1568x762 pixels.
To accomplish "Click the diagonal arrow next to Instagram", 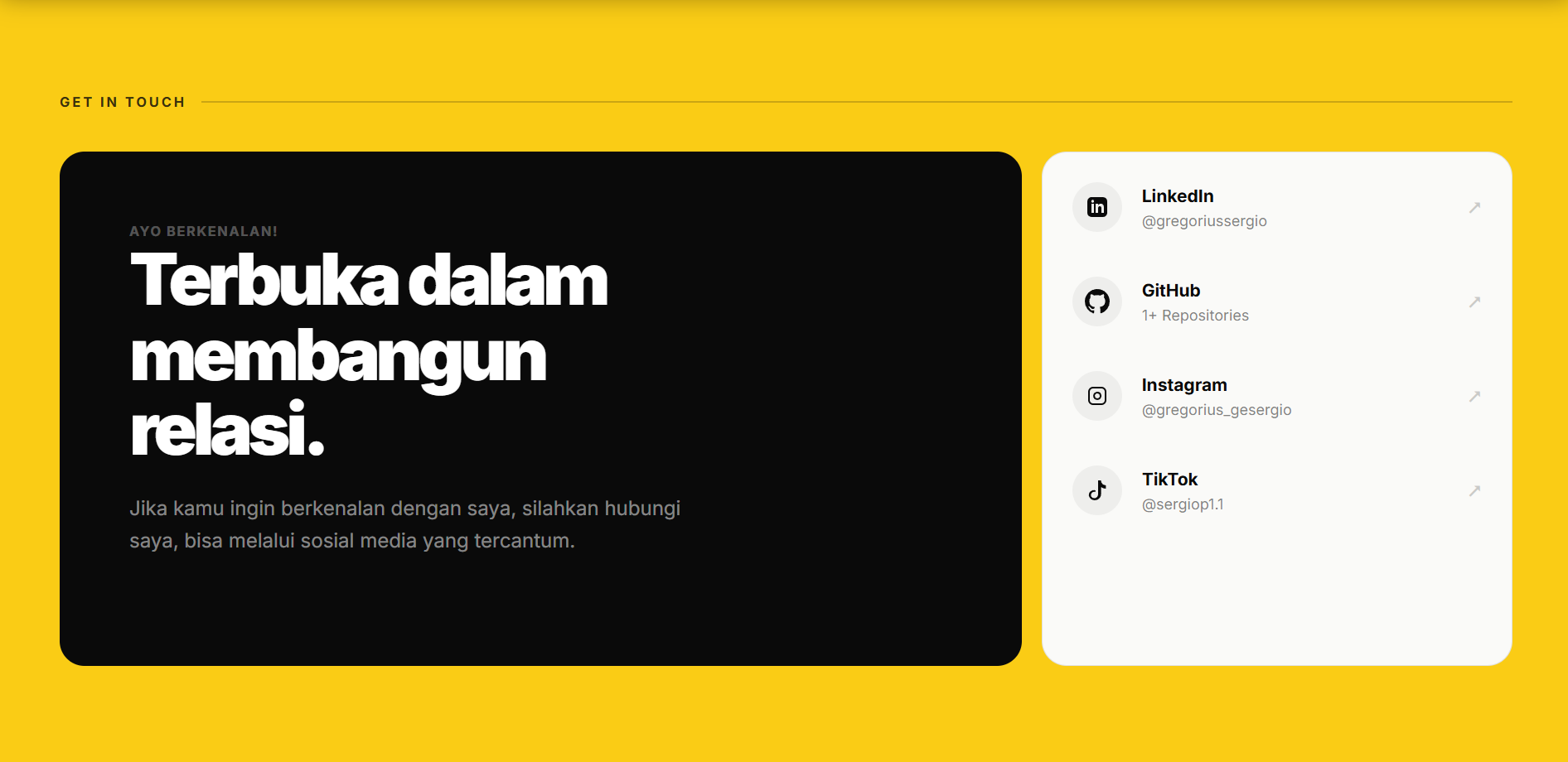I will point(1475,396).
